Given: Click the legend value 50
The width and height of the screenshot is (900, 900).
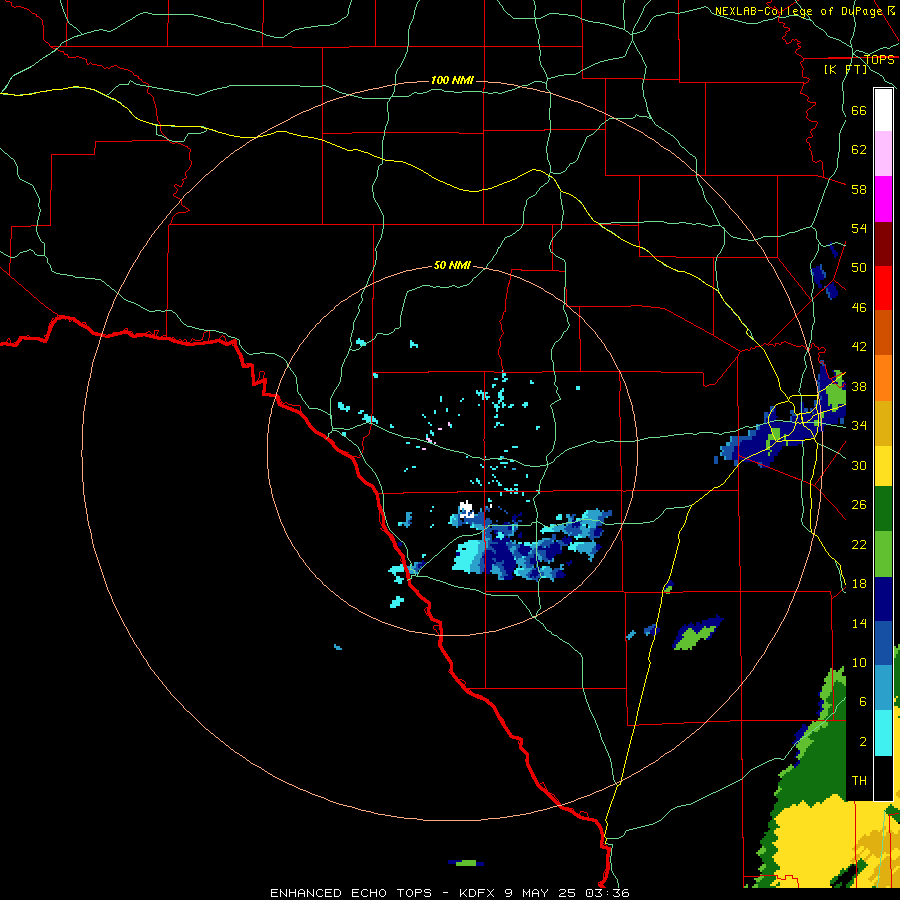Looking at the screenshot, I should [859, 267].
